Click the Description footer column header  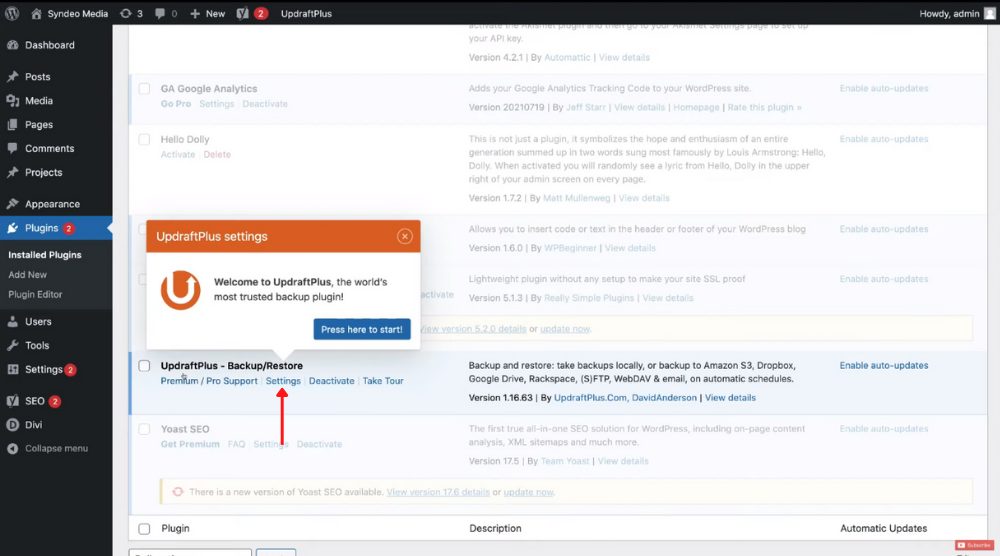click(x=496, y=529)
